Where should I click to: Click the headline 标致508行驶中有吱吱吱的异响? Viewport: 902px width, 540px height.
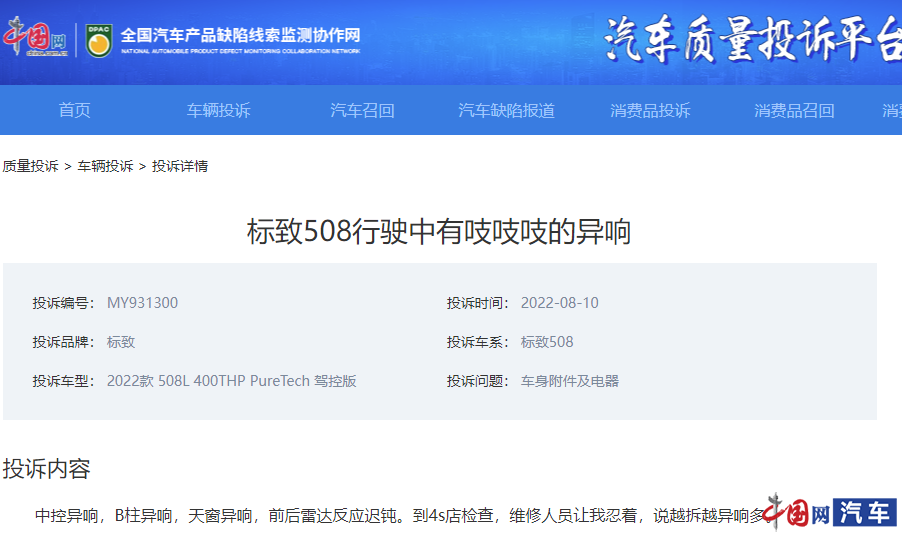pos(439,231)
